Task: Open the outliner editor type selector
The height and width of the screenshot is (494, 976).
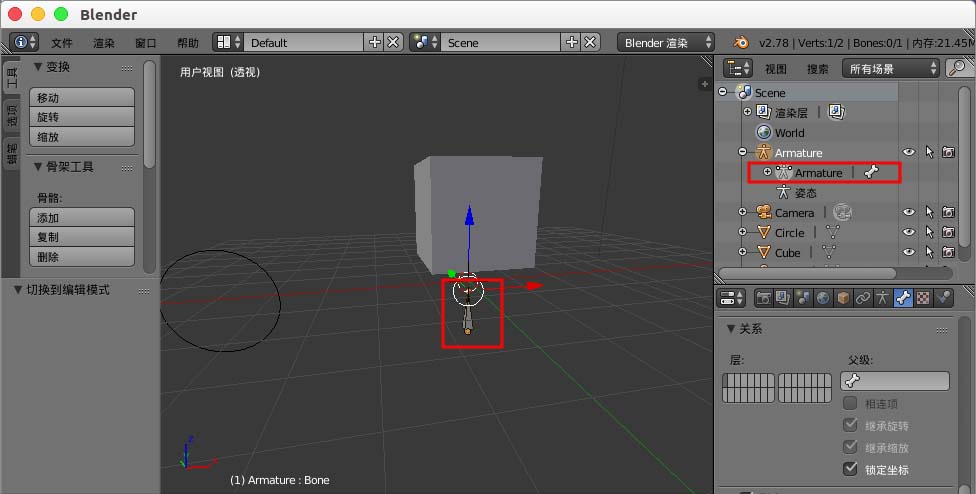Action: pyautogui.click(x=738, y=68)
